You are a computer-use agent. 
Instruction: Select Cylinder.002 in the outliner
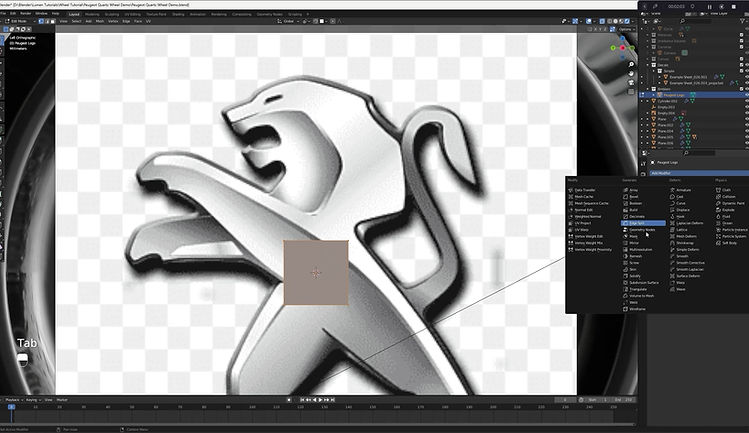click(667, 101)
